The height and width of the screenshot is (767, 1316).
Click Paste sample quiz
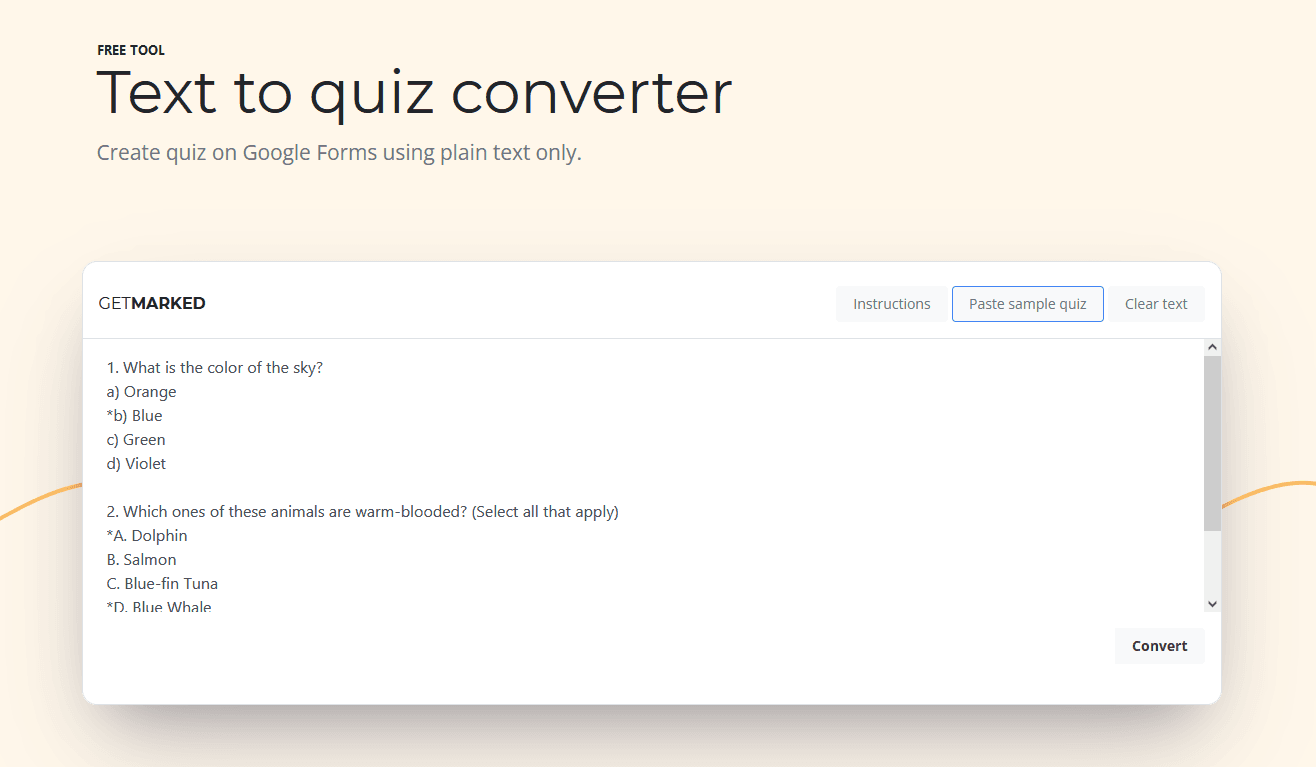[1027, 303]
